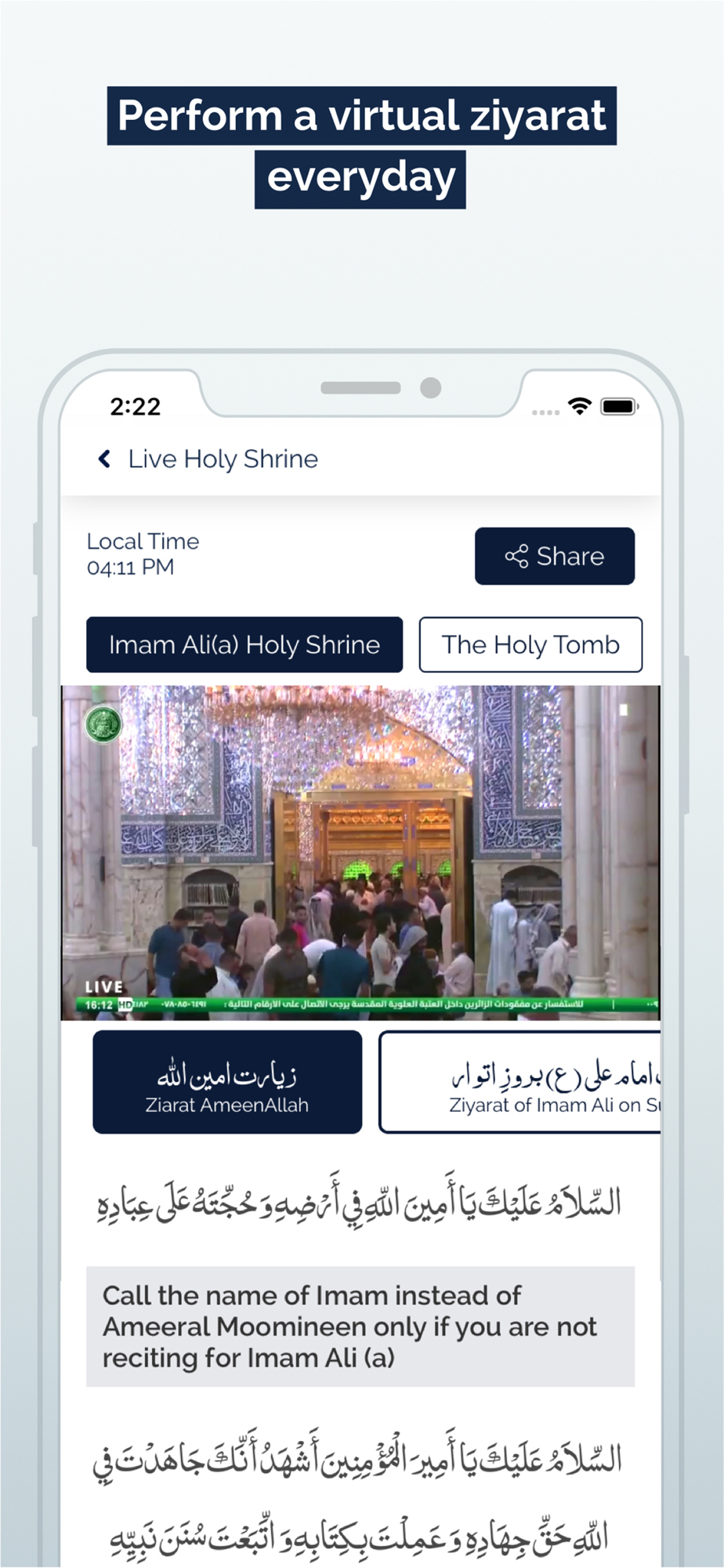The width and height of the screenshot is (724, 1568).
Task: Select Imam Ali(a) Holy Shrine tab
Action: point(244,644)
